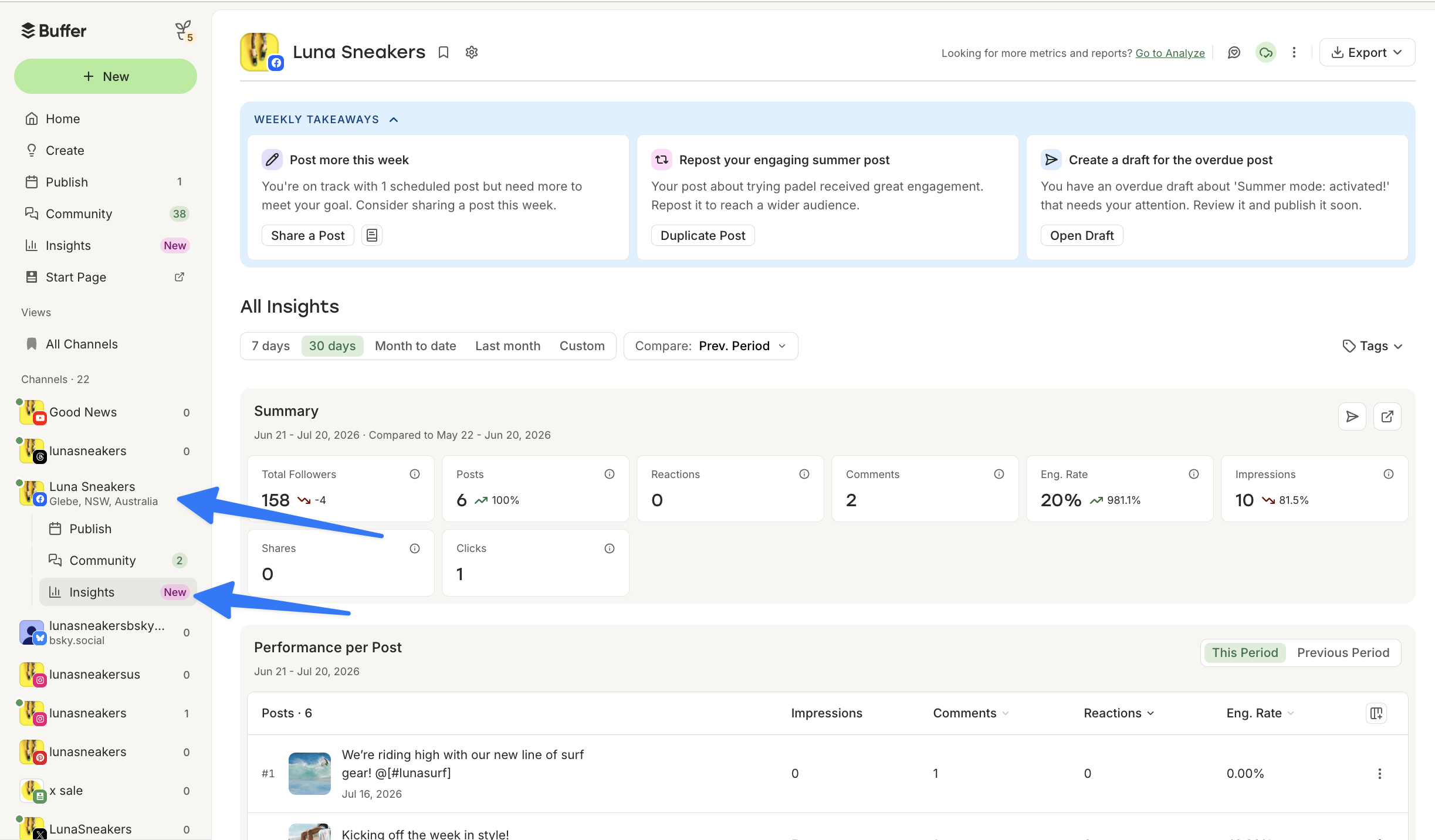Click the Buffer logo

(53, 31)
